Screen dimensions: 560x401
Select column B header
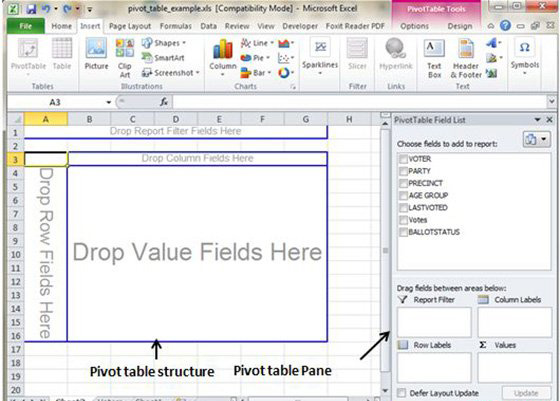(89, 119)
